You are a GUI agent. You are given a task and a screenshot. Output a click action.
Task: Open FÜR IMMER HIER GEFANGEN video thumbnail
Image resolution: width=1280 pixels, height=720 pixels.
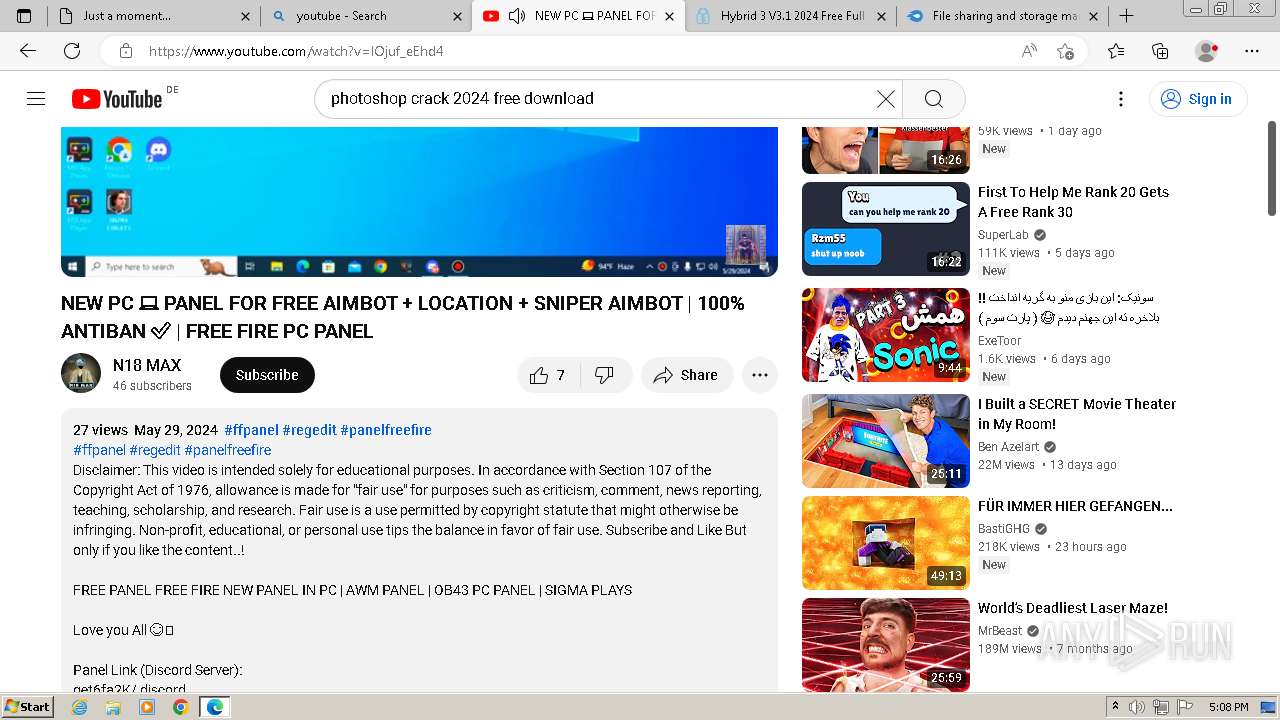(886, 543)
